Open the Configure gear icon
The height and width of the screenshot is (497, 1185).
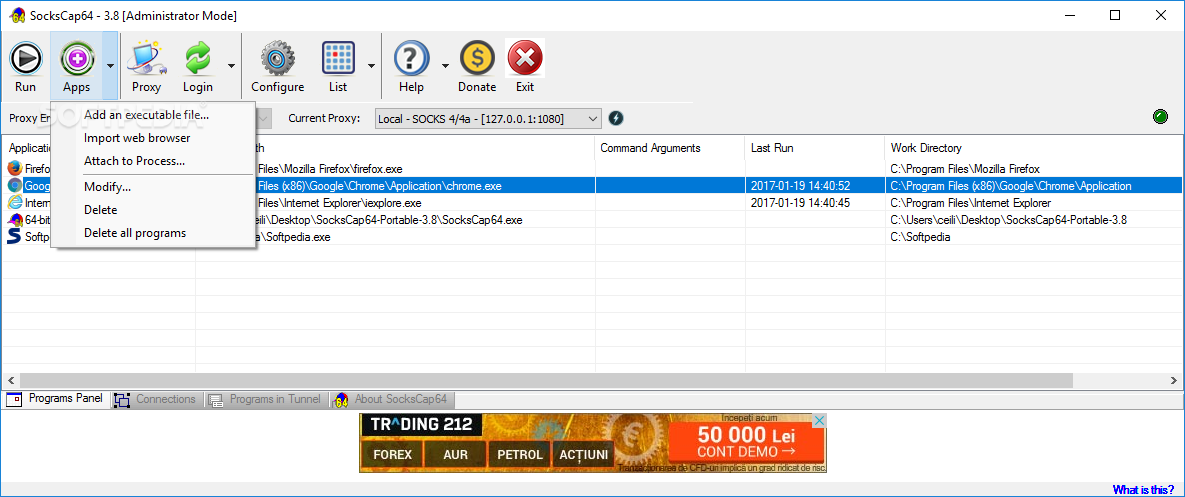(x=277, y=58)
